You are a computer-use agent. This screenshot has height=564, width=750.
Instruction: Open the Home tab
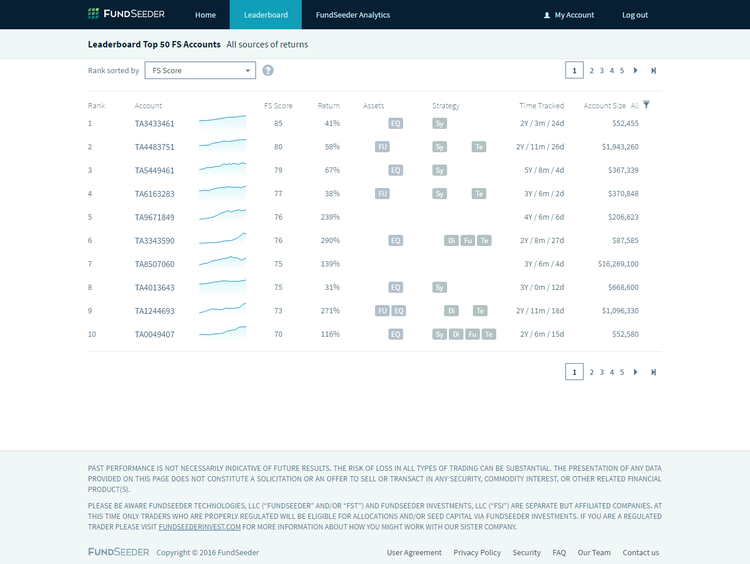205,15
